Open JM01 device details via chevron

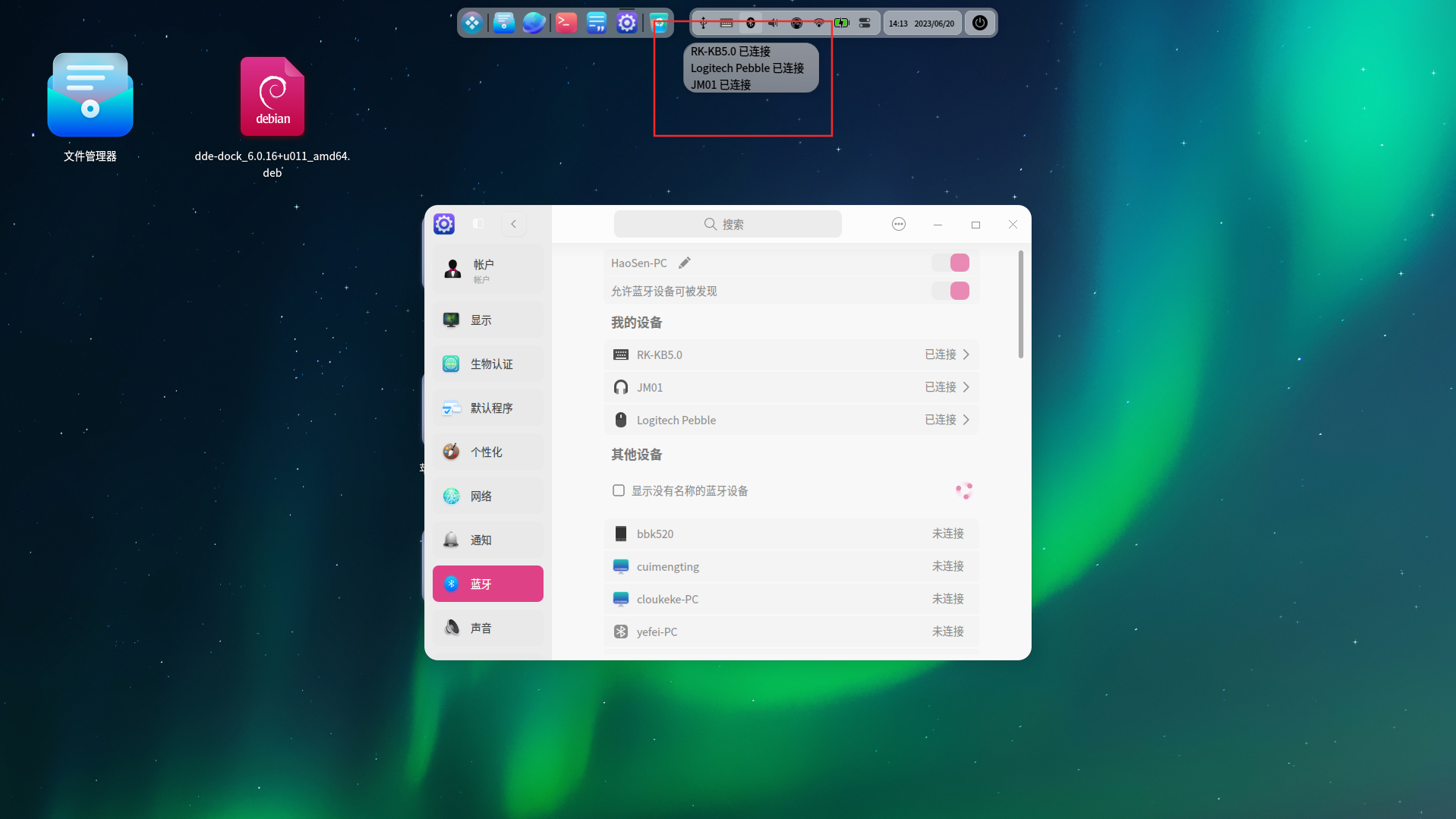point(965,387)
